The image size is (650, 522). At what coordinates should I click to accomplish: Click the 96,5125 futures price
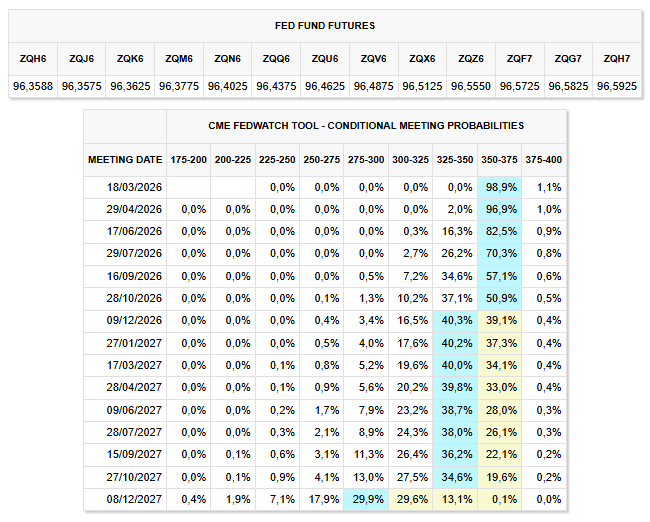click(x=422, y=86)
